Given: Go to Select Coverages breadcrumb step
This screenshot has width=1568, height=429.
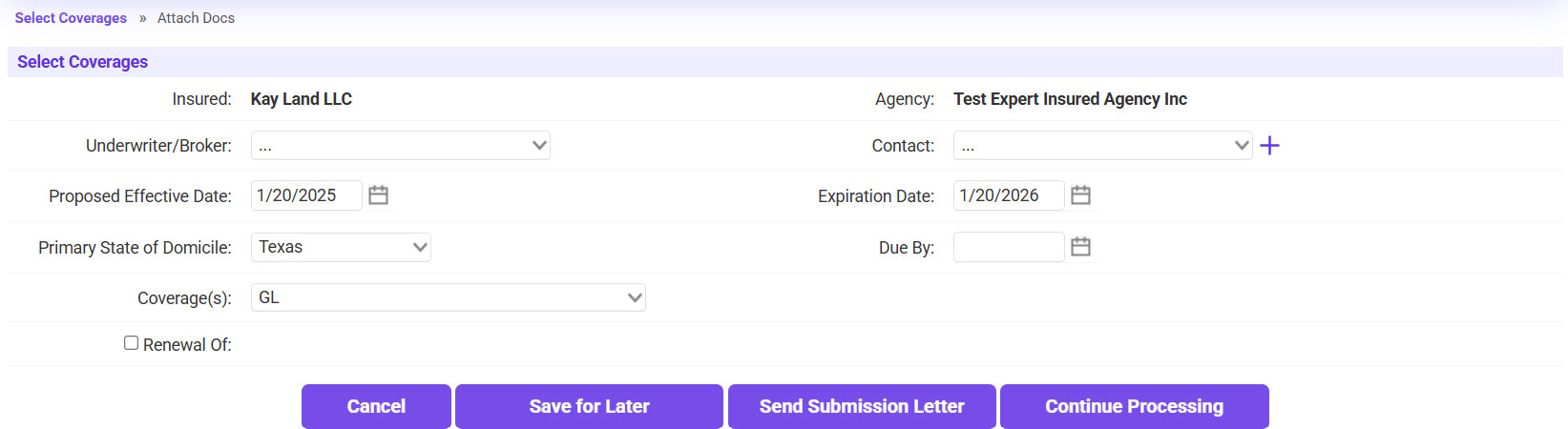Looking at the screenshot, I should (x=71, y=18).
